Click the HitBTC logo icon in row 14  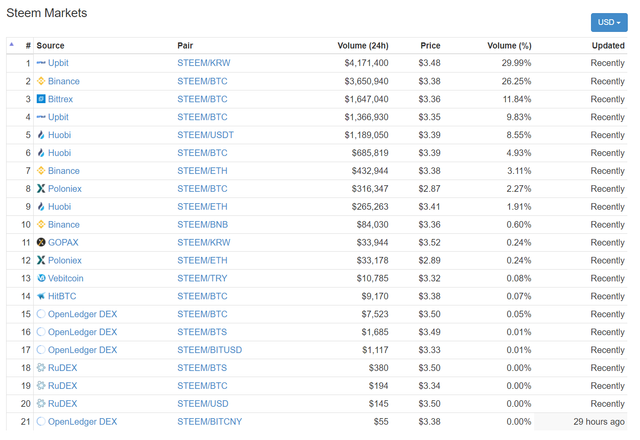point(41,296)
